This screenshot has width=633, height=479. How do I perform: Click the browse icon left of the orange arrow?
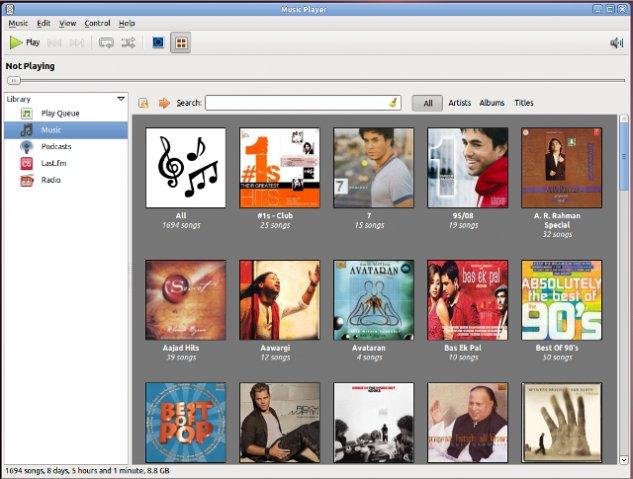(x=144, y=102)
